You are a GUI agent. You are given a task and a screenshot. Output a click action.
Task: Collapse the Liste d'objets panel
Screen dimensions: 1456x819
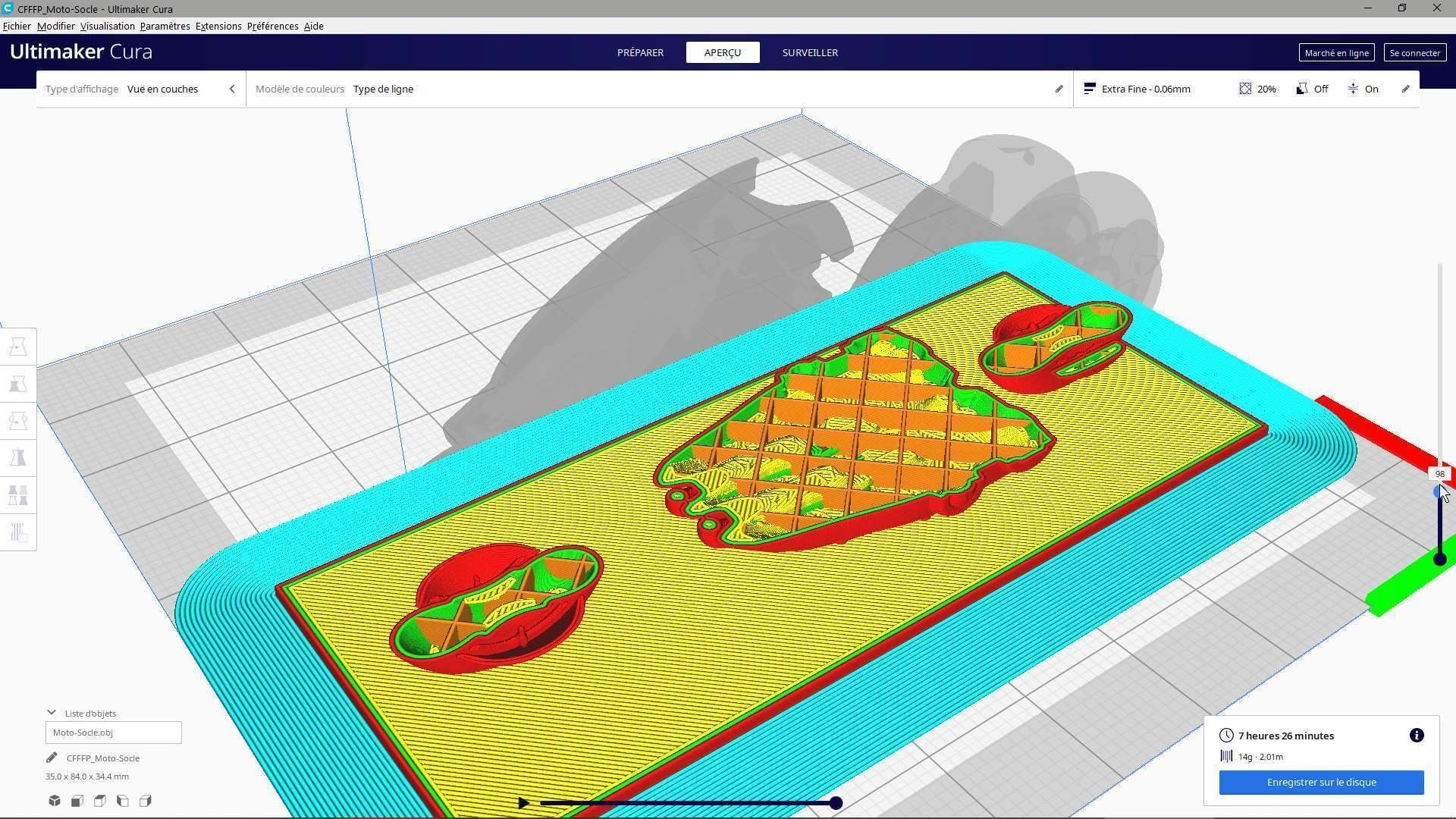coord(52,713)
